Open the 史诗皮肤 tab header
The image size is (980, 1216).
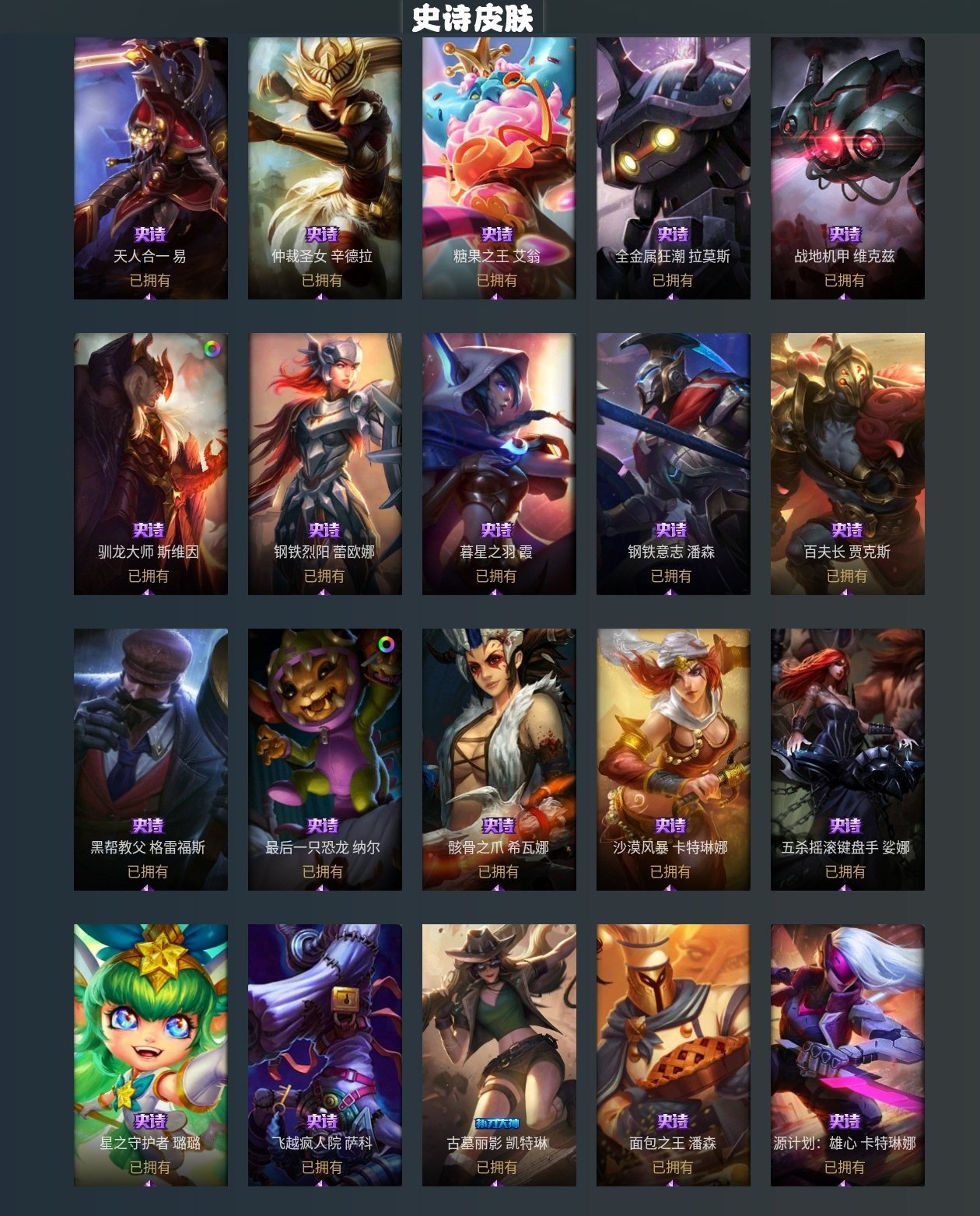[472, 18]
